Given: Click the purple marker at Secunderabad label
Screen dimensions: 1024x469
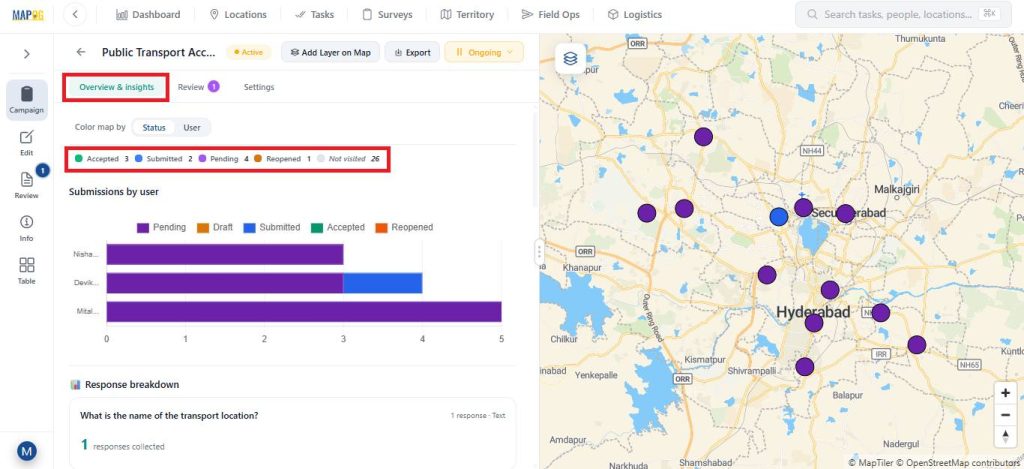Looking at the screenshot, I should [x=845, y=214].
